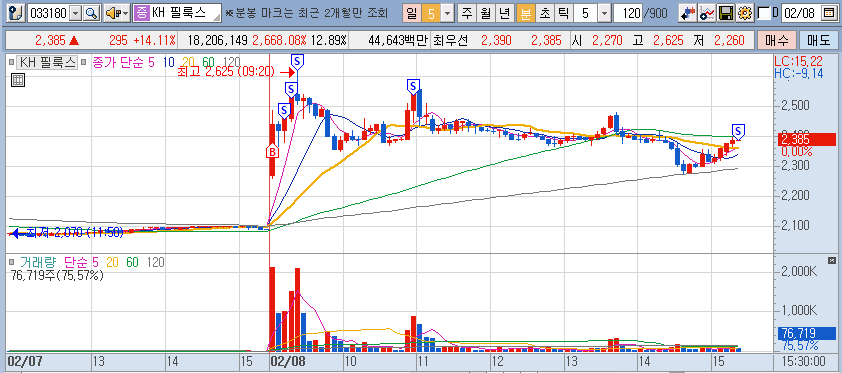Viewport: 842px width, 373px height.
Task: Click the purple 증 market badge
Action: click(x=141, y=13)
